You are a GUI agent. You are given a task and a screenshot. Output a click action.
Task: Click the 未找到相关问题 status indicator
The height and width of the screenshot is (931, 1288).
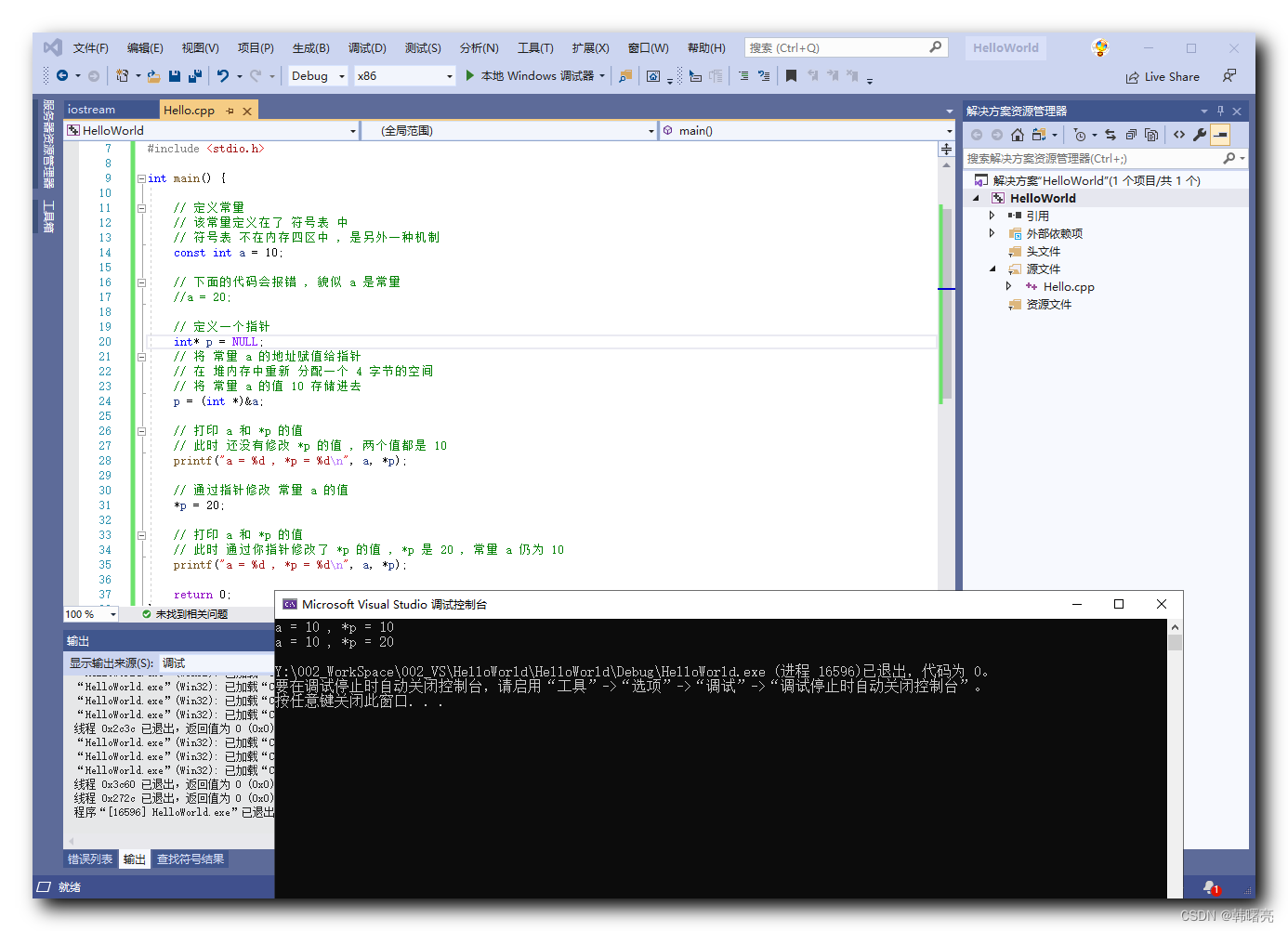pyautogui.click(x=184, y=614)
